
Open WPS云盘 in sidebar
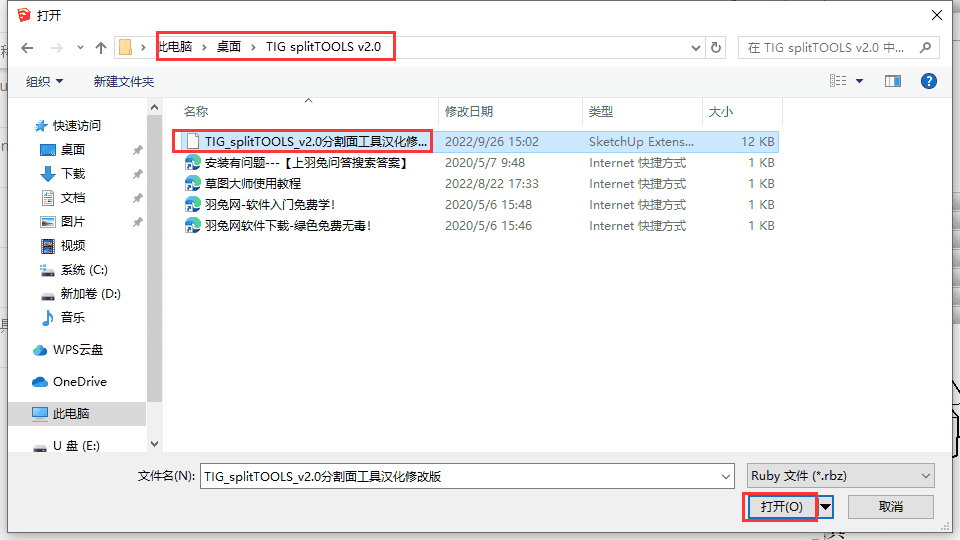click(x=78, y=350)
